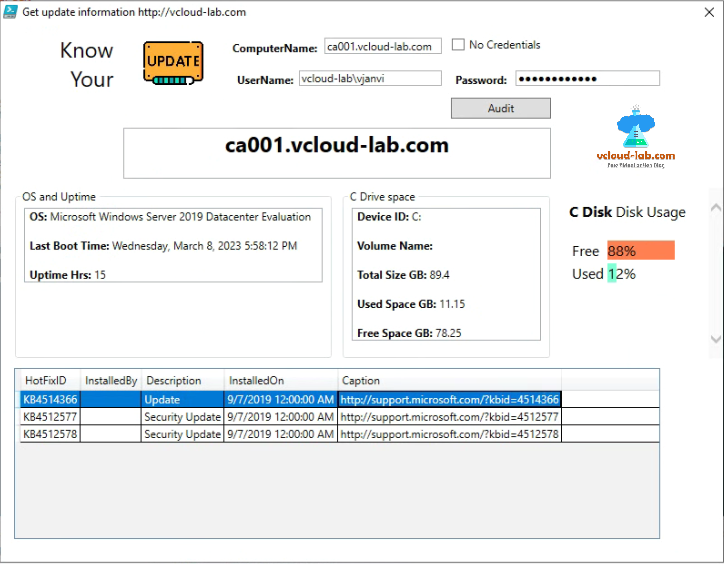The height and width of the screenshot is (564, 724).
Task: Click caption link ending kbid=4514366
Action: coord(450,400)
